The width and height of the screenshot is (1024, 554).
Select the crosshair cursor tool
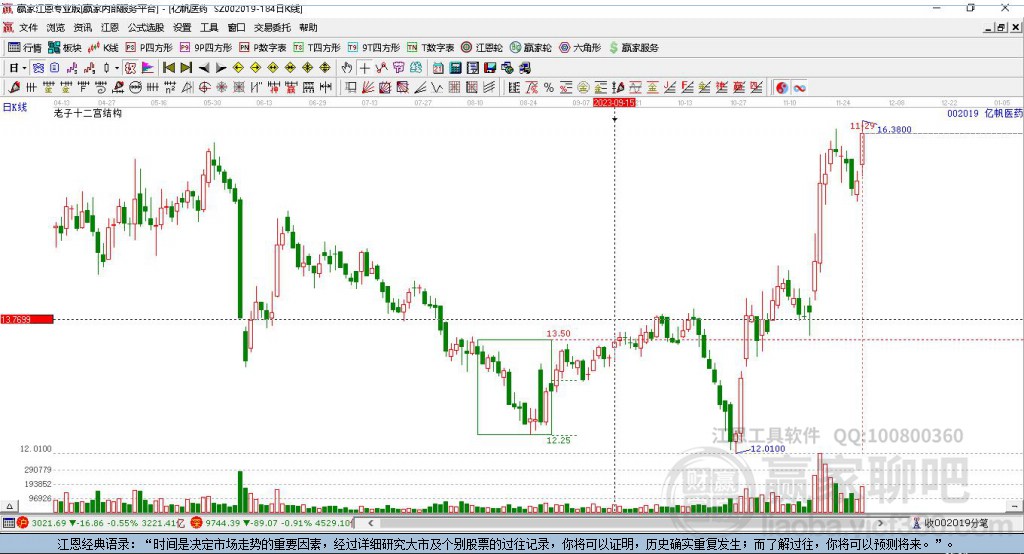364,67
